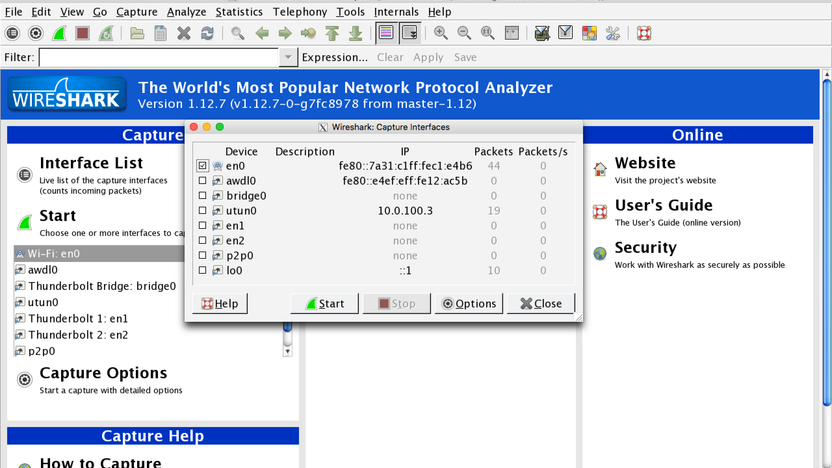Open the interface list toolbar icon
Image resolution: width=832 pixels, height=468 pixels.
pos(12,33)
